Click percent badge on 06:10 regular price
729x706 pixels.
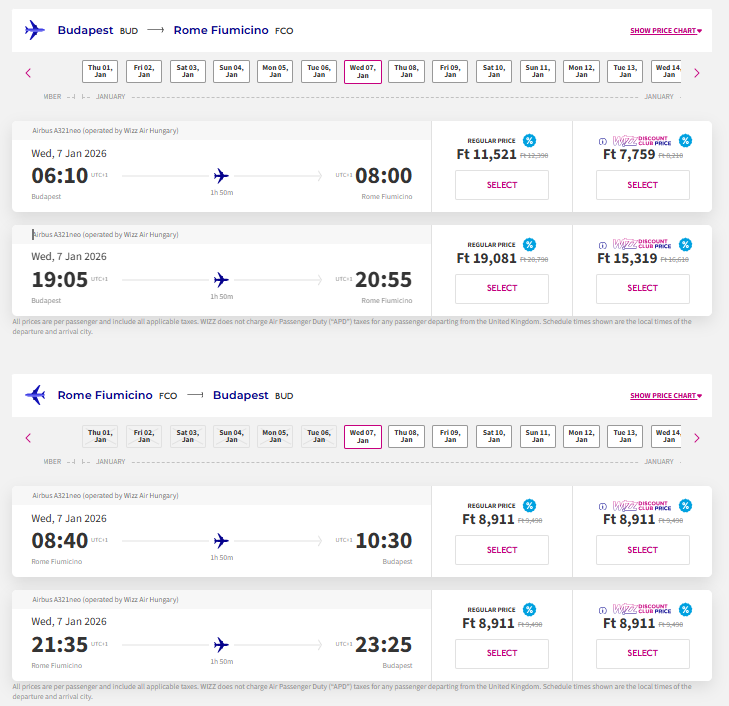click(529, 141)
